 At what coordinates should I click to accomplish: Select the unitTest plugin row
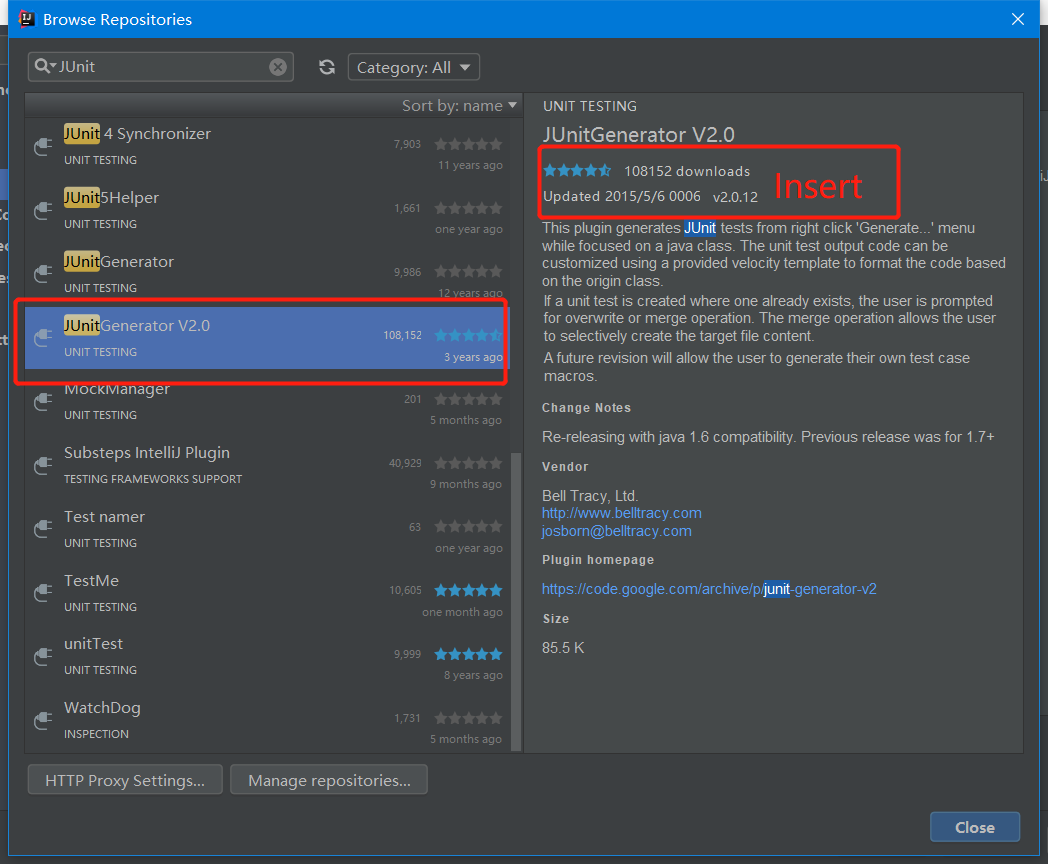[267, 657]
